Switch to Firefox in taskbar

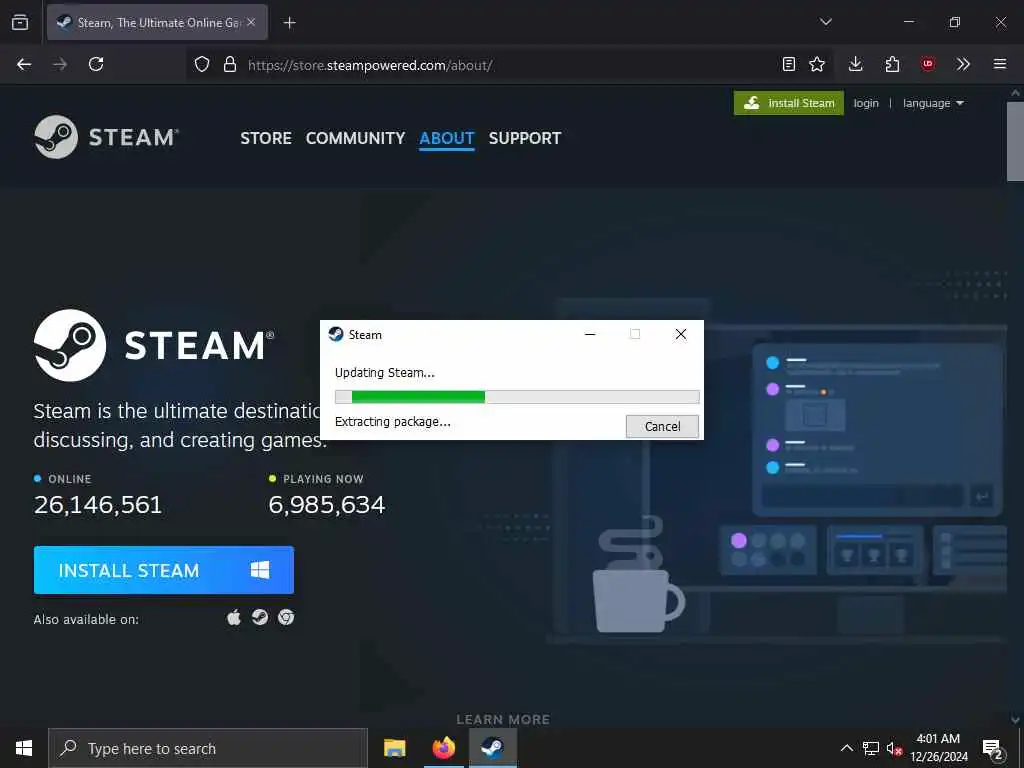pyautogui.click(x=443, y=748)
